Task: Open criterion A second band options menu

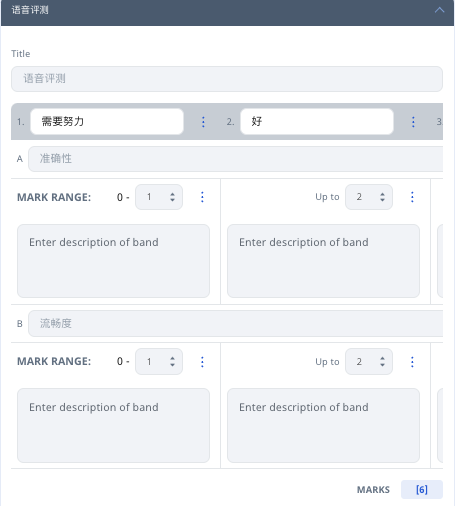Action: [412, 197]
